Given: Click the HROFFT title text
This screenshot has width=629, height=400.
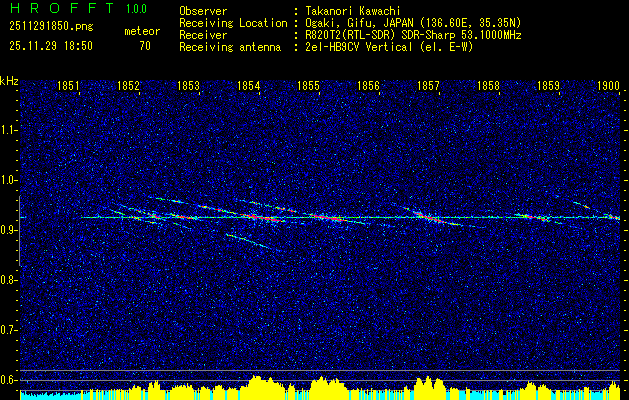Looking at the screenshot, I should (63, 8).
